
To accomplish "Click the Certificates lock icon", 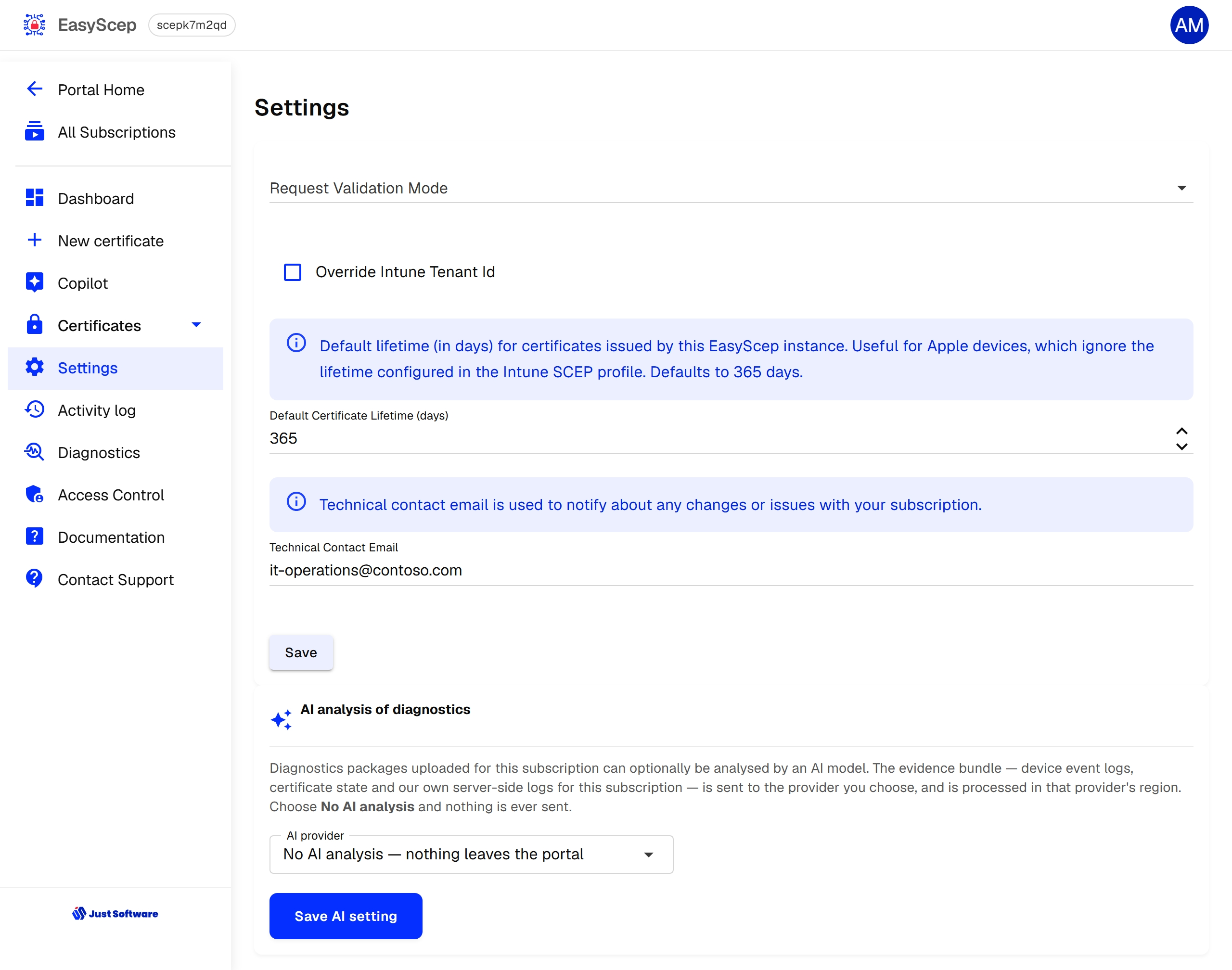I will [x=35, y=324].
